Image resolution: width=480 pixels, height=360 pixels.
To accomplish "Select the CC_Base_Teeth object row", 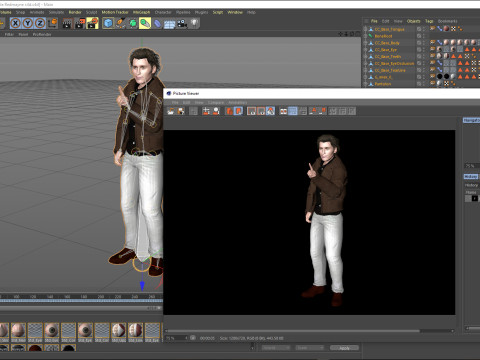I will (x=388, y=57).
